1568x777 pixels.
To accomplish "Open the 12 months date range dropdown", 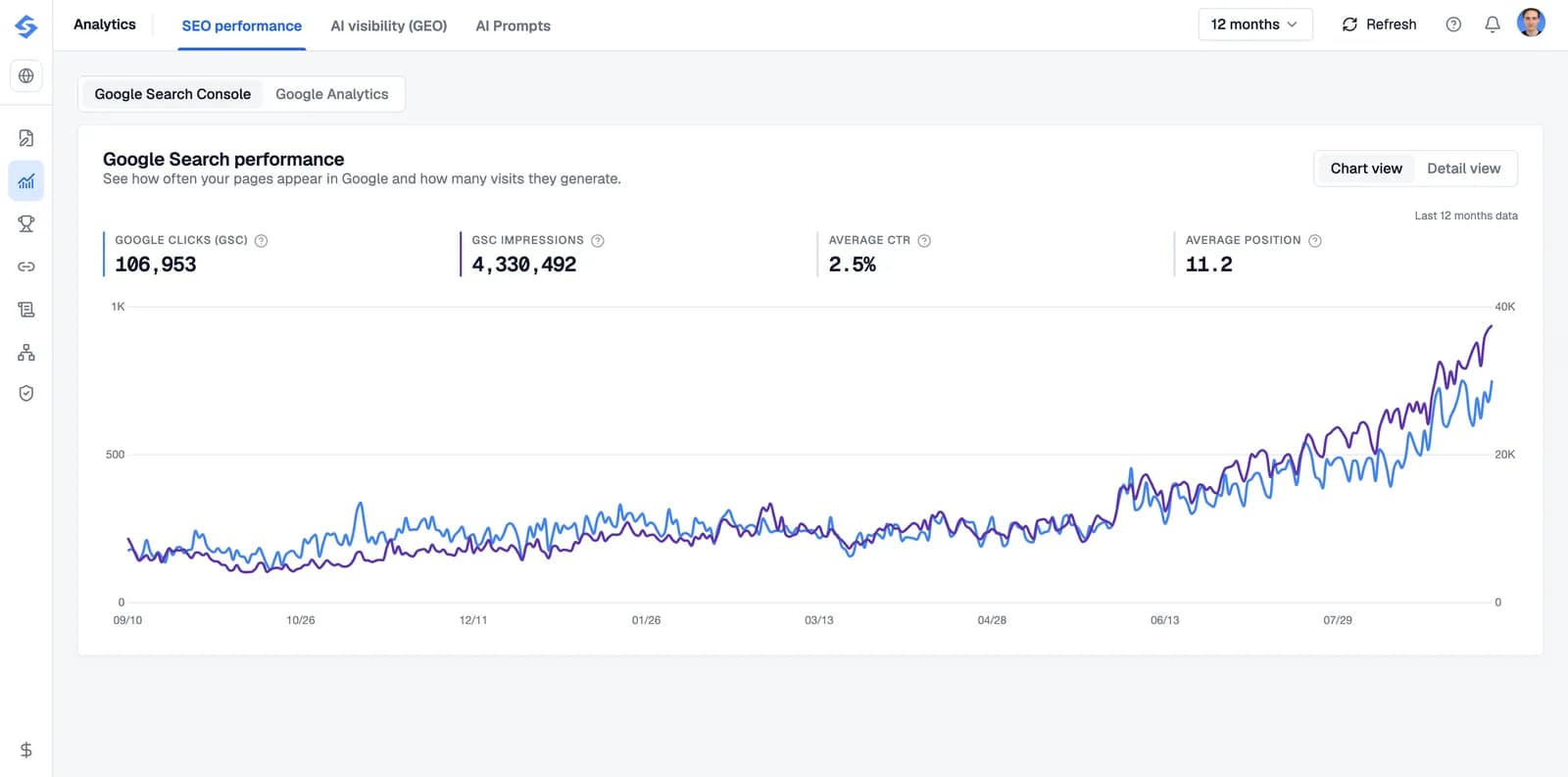I will pos(1255,24).
